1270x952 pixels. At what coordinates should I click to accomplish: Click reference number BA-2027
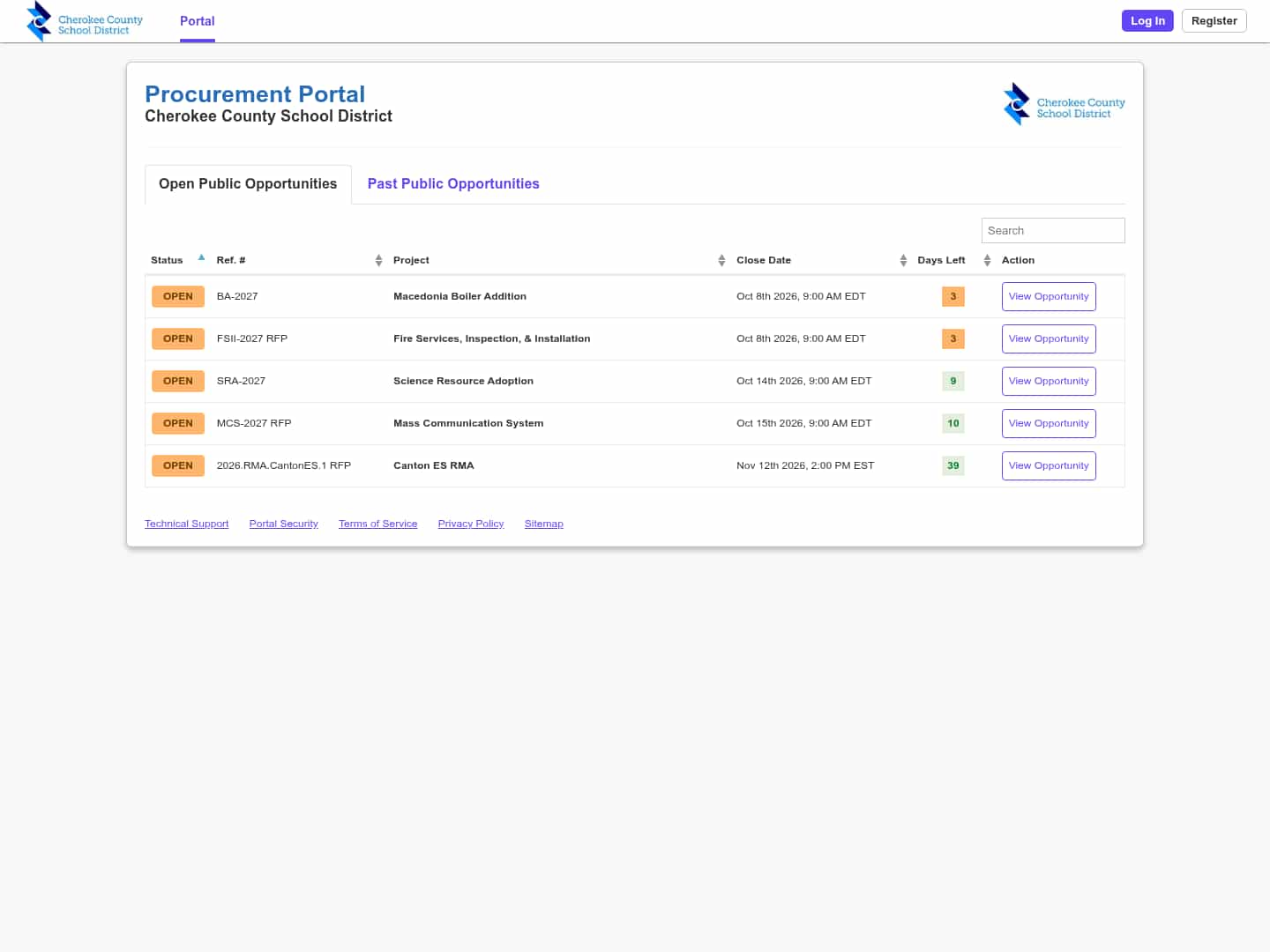pyautogui.click(x=237, y=296)
